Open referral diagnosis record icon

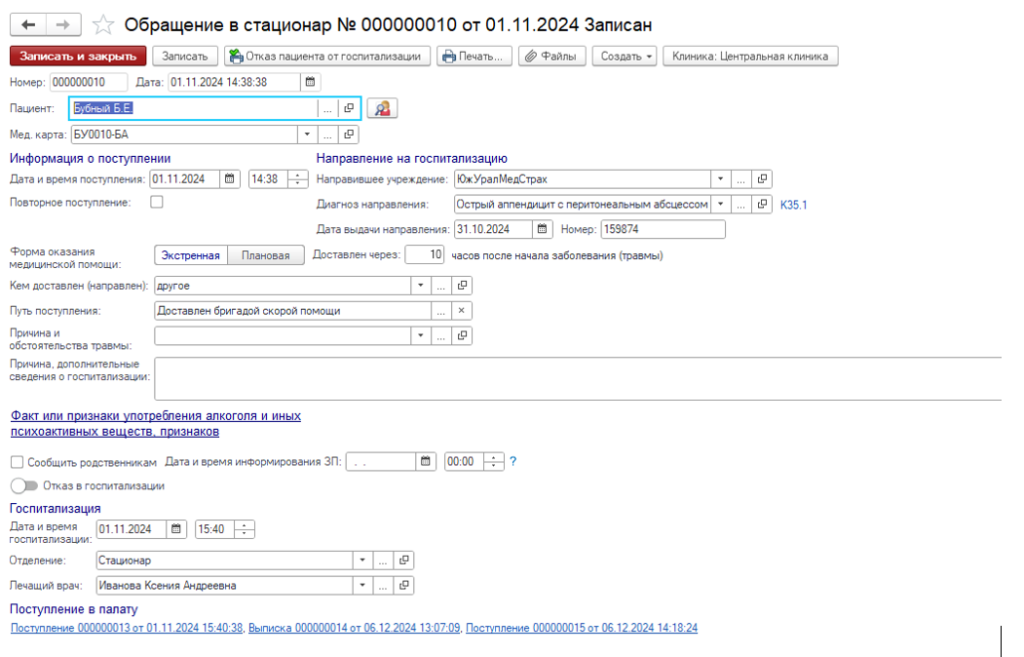(x=762, y=204)
